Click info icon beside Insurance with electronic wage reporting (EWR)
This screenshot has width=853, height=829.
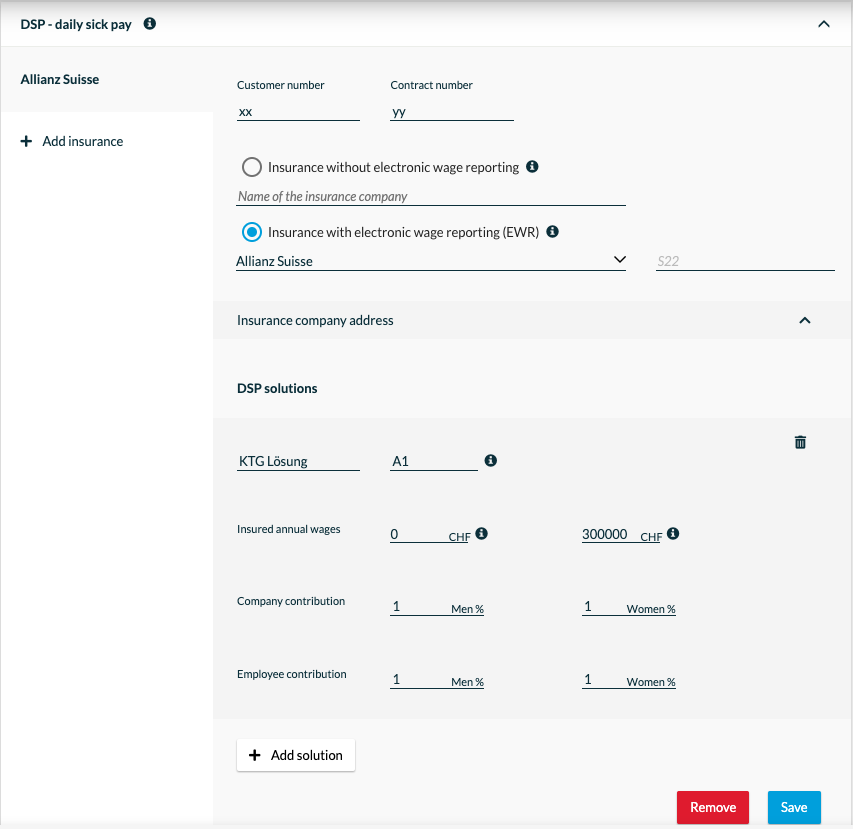pyautogui.click(x=552, y=232)
